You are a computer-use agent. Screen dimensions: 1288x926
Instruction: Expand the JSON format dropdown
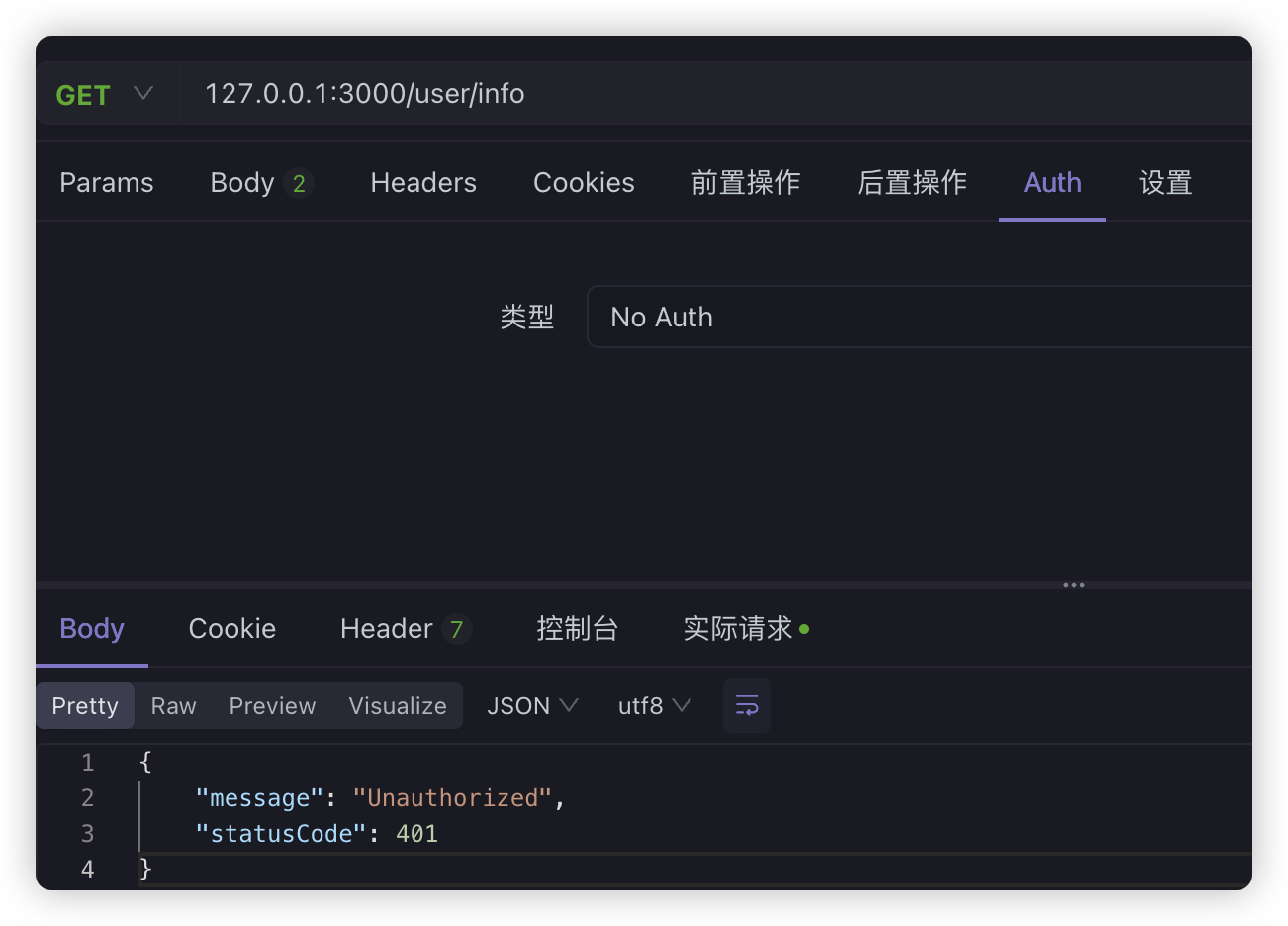pyautogui.click(x=532, y=706)
